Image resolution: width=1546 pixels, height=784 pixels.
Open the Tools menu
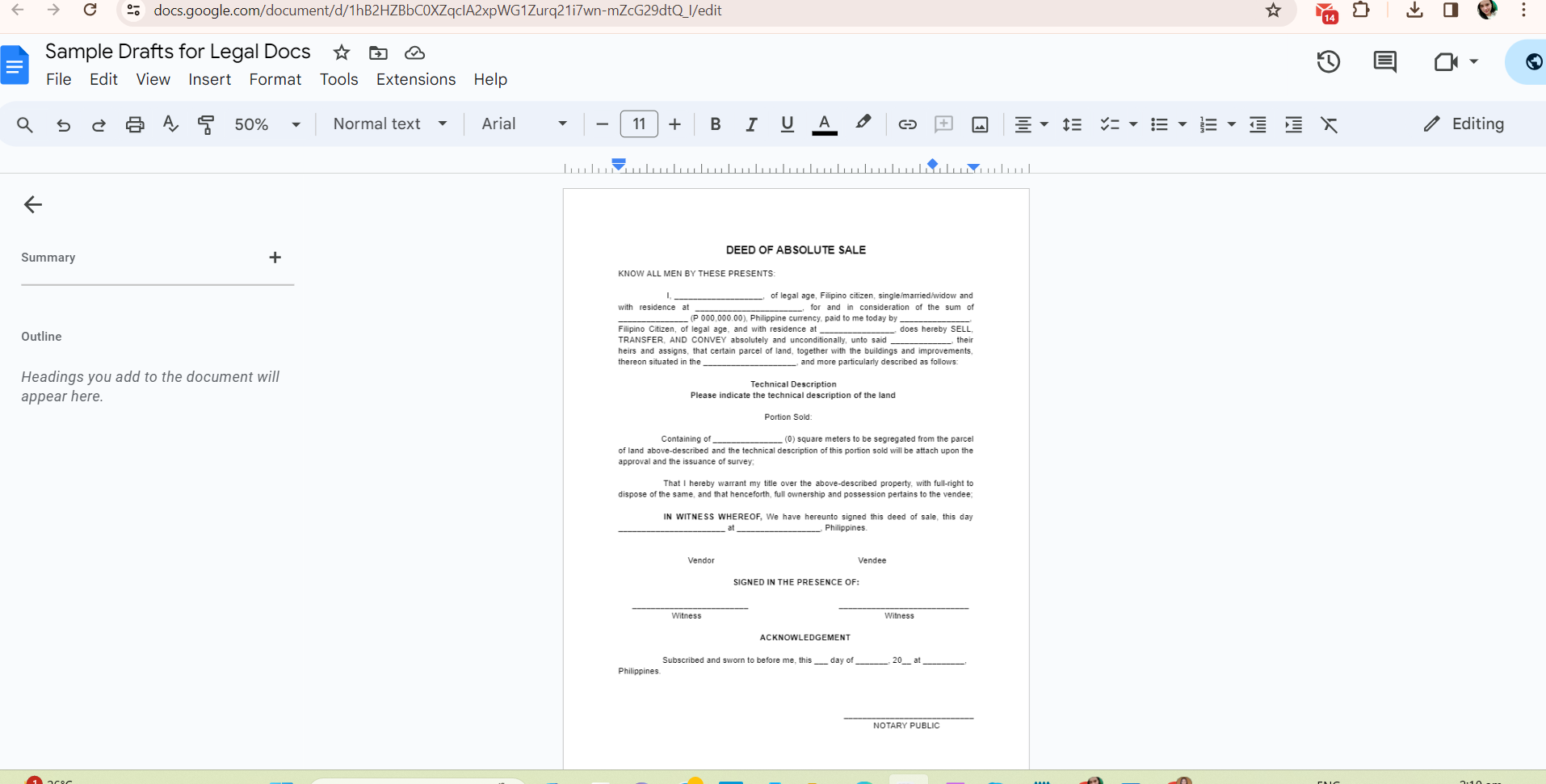(339, 79)
